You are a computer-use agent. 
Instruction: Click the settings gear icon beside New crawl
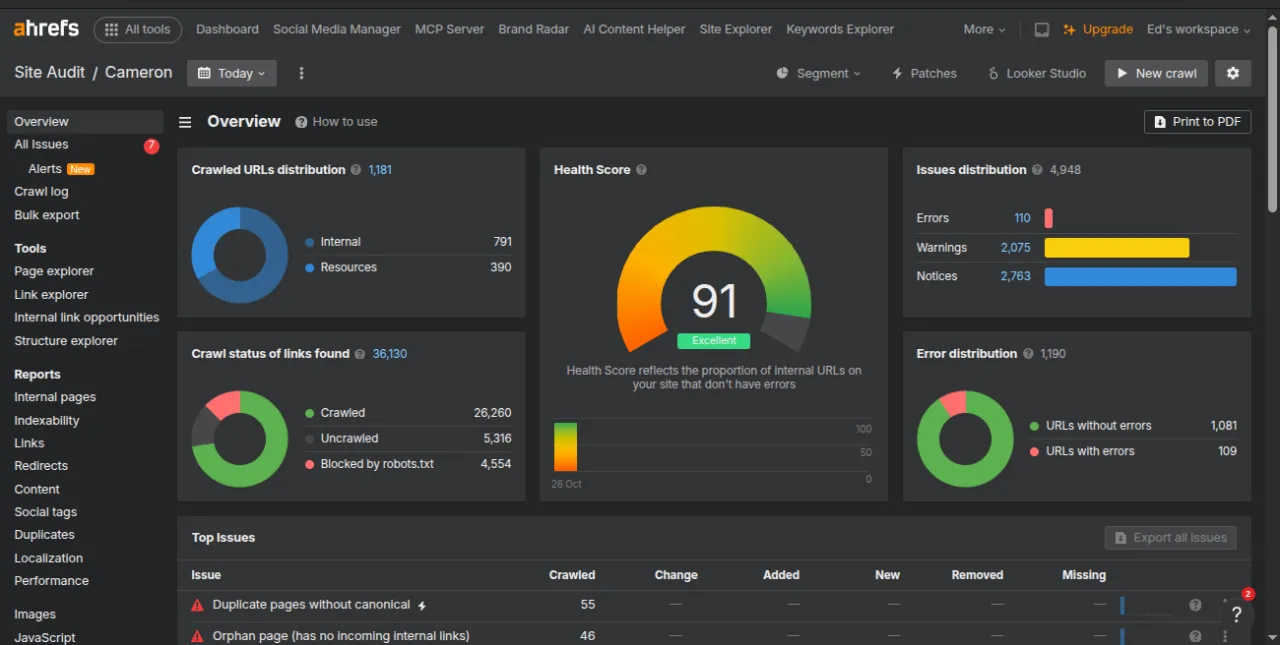(x=1232, y=73)
